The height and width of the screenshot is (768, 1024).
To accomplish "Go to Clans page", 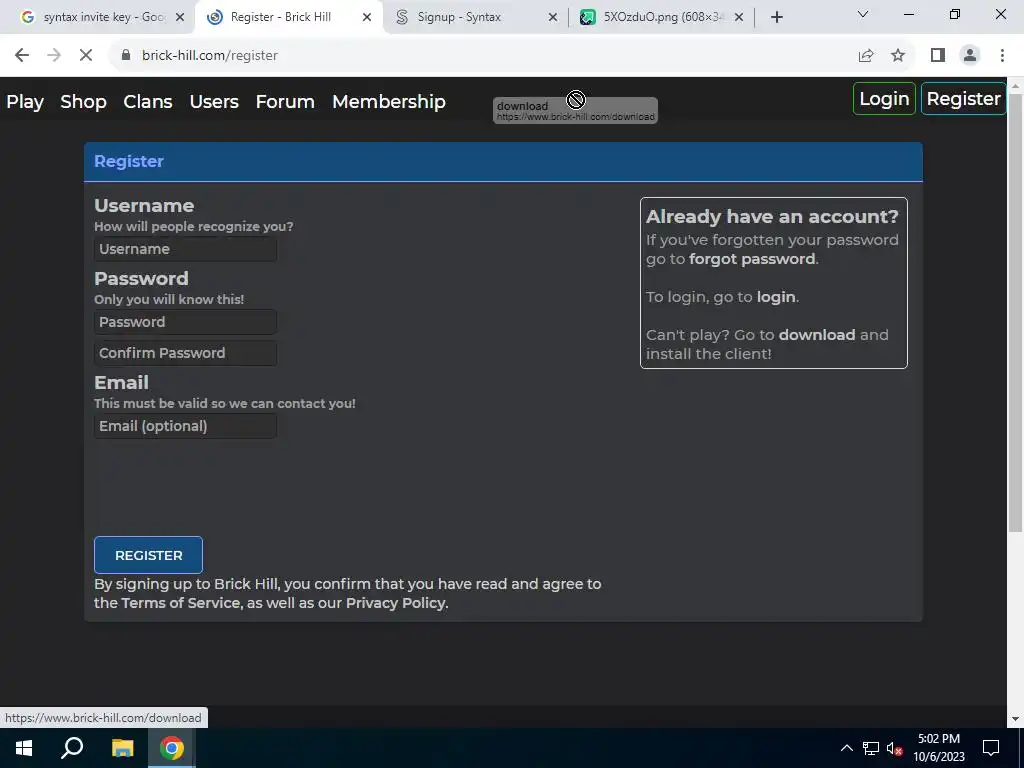I will coord(148,102).
